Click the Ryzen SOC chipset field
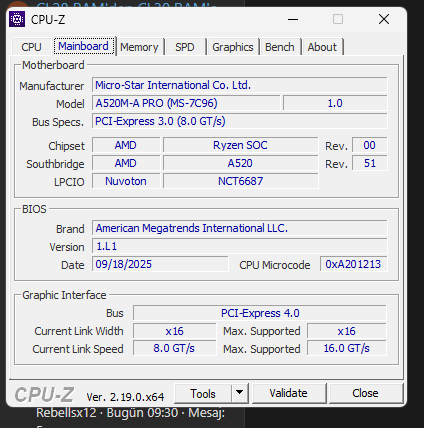The image size is (424, 428). [x=240, y=145]
